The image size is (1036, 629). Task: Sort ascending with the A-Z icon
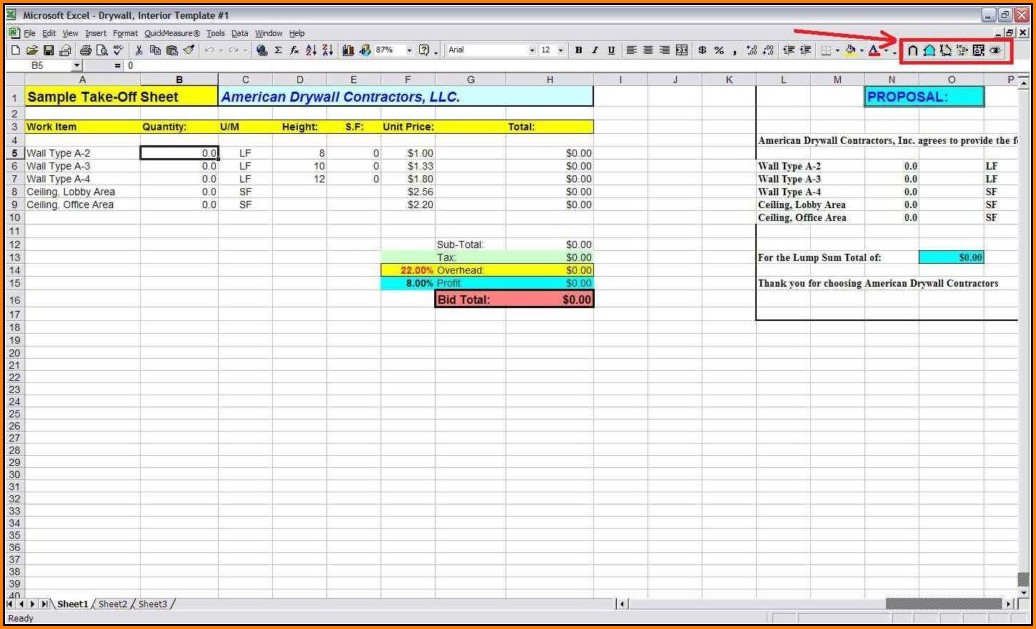(311, 50)
